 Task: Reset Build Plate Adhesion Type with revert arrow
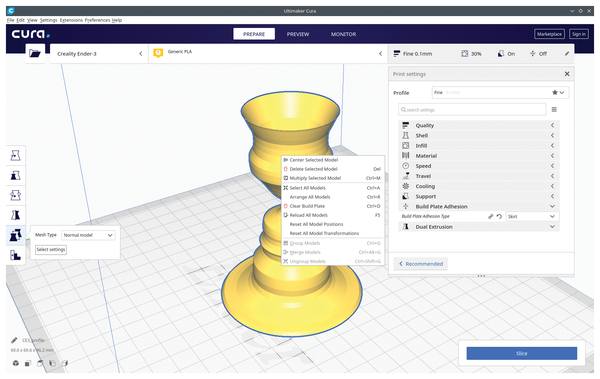(499, 217)
